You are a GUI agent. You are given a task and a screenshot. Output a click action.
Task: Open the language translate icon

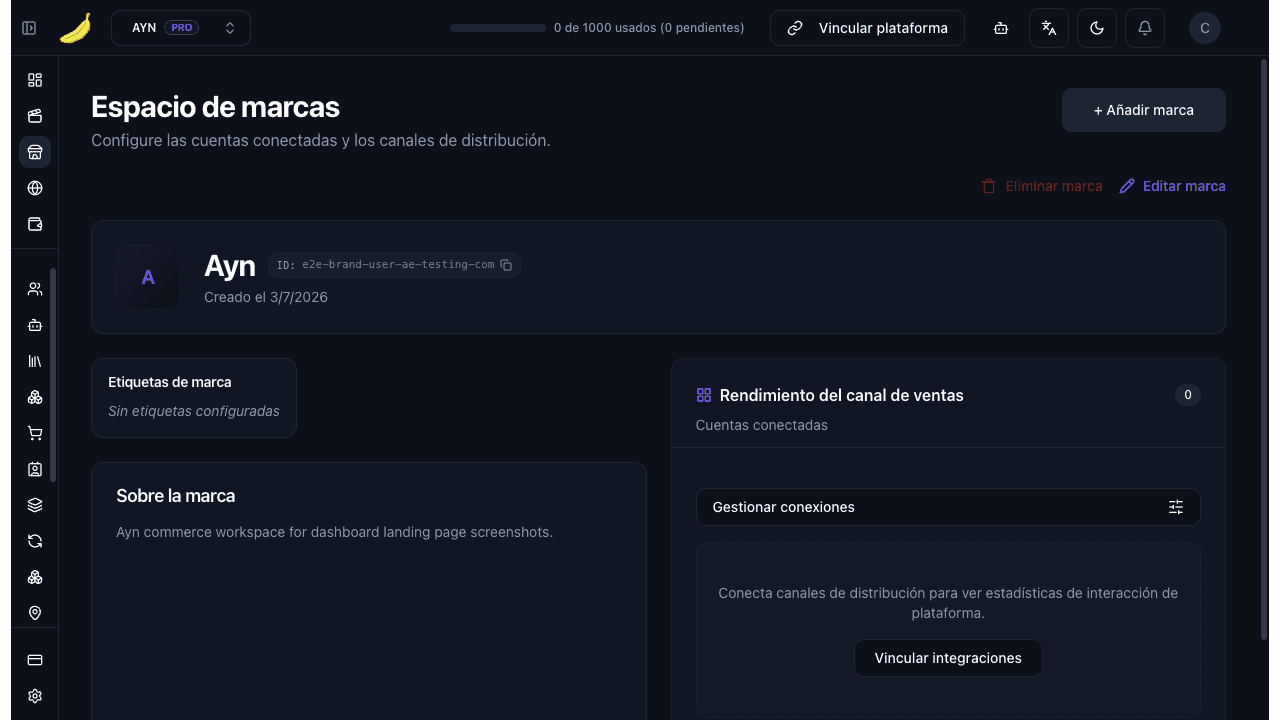1049,28
